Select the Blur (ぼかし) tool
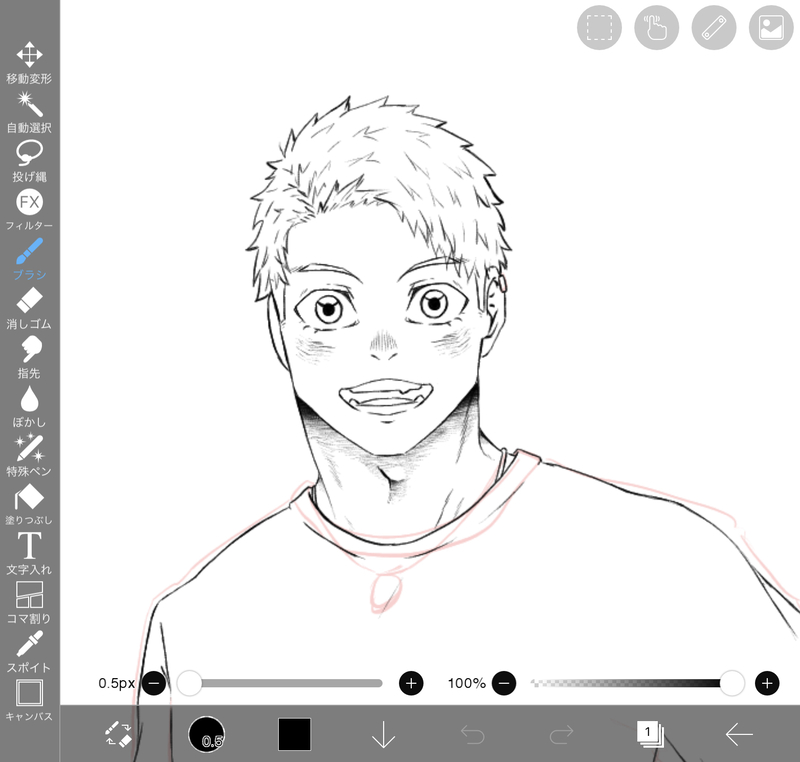800x762 pixels. click(x=29, y=407)
